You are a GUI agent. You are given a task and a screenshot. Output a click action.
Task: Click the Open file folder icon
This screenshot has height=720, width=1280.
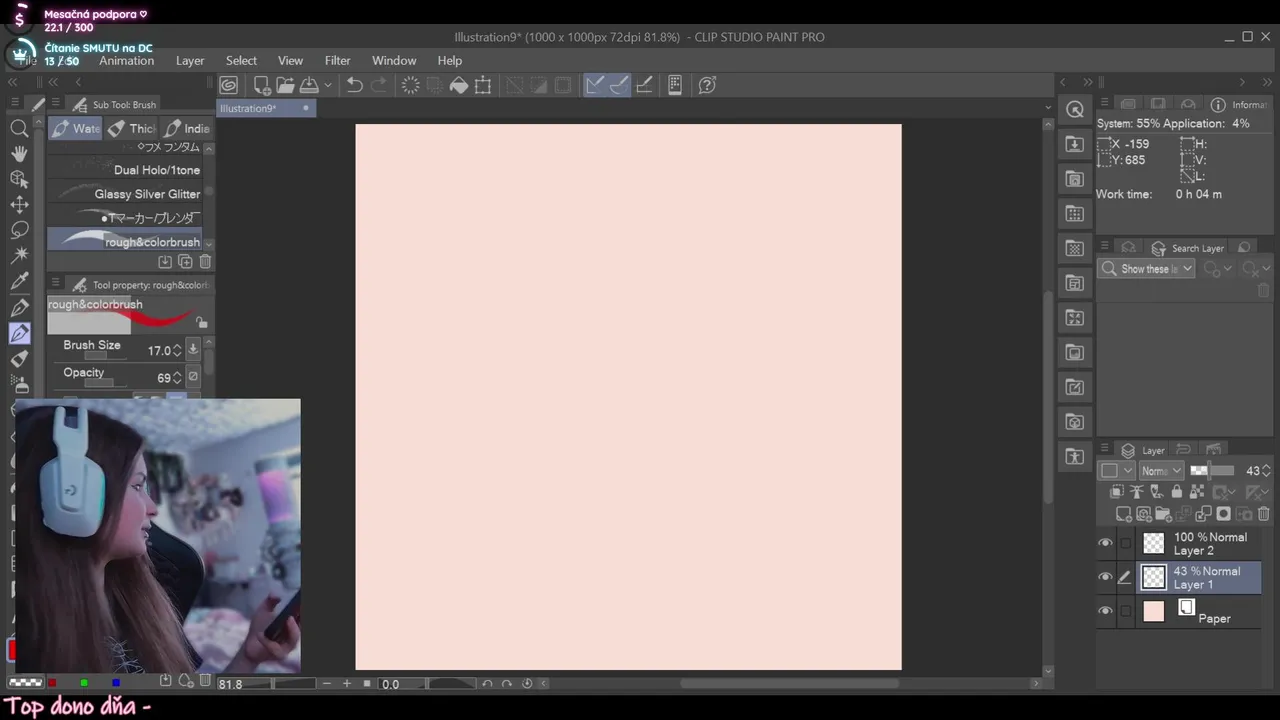pyautogui.click(x=285, y=85)
